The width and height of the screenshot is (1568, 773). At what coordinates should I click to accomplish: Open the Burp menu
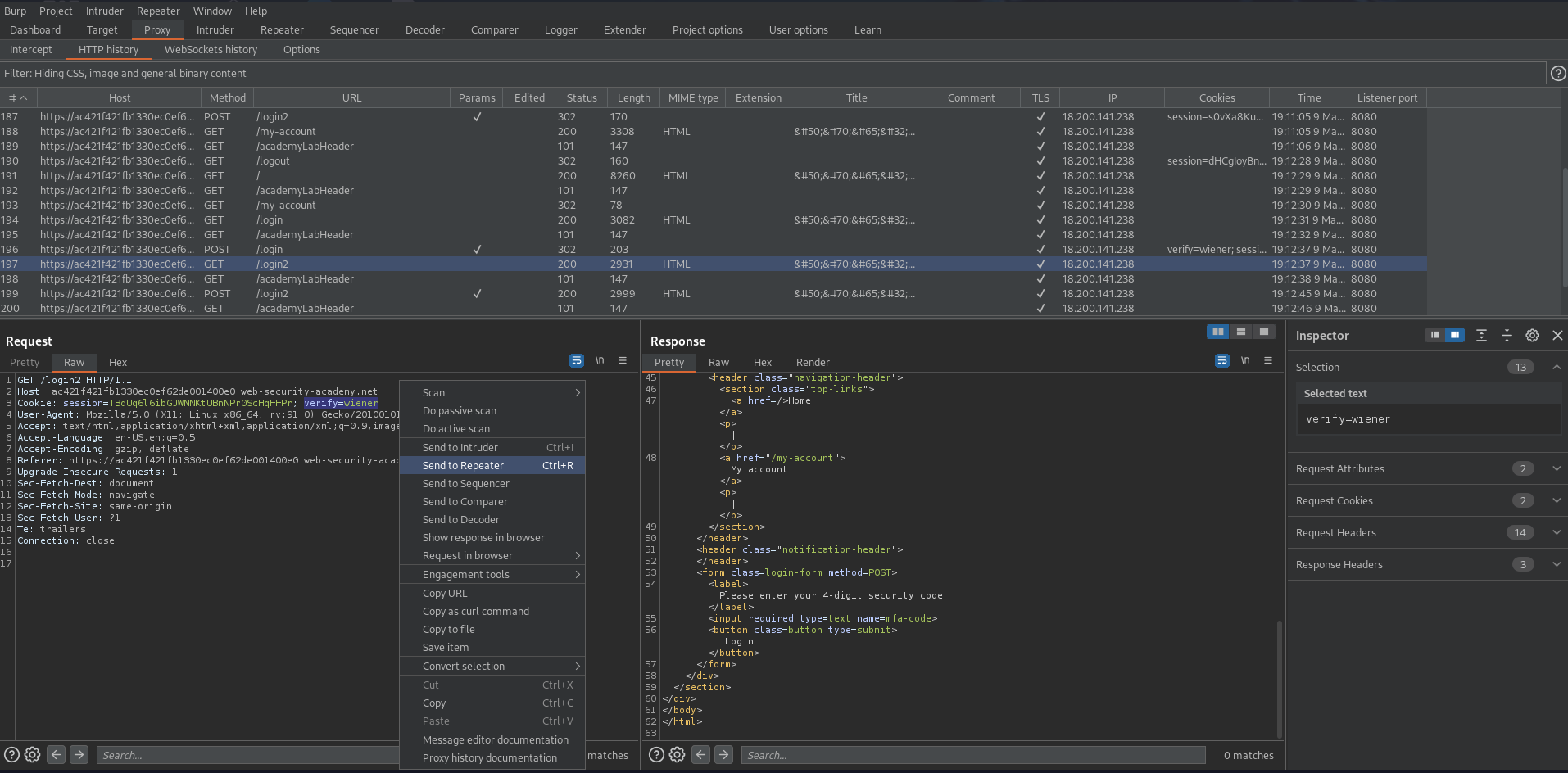(15, 11)
